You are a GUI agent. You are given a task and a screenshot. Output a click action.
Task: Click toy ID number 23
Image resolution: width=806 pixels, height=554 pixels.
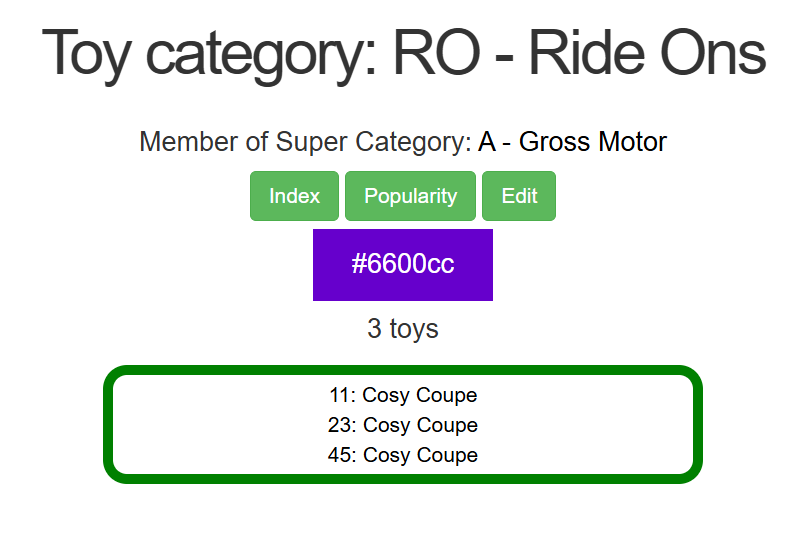(339, 425)
